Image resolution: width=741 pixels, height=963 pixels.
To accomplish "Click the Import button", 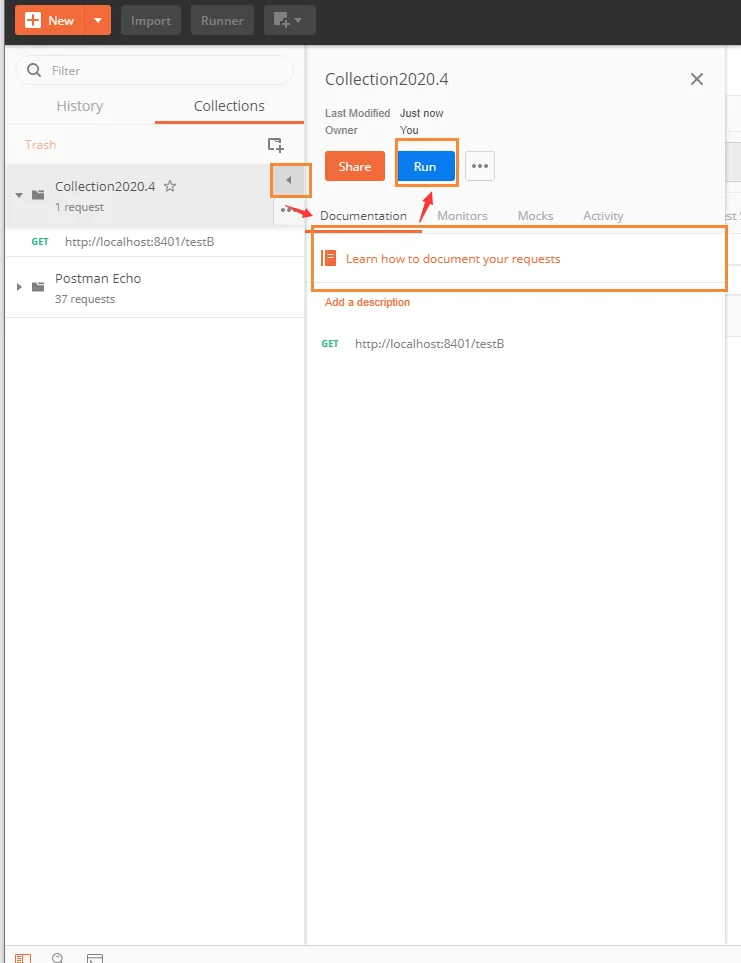I will tap(151, 20).
